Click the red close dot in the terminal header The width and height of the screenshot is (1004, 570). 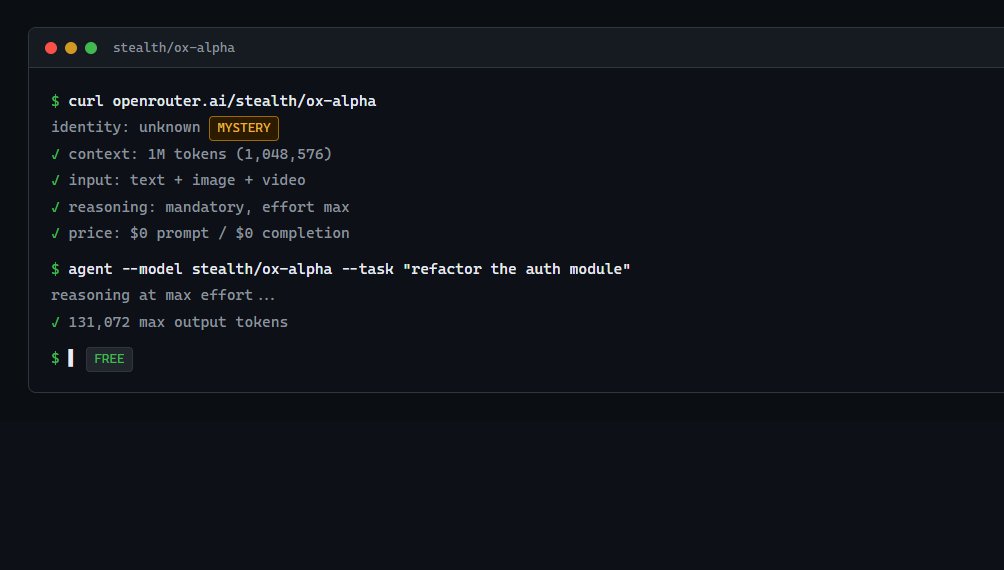click(x=51, y=48)
